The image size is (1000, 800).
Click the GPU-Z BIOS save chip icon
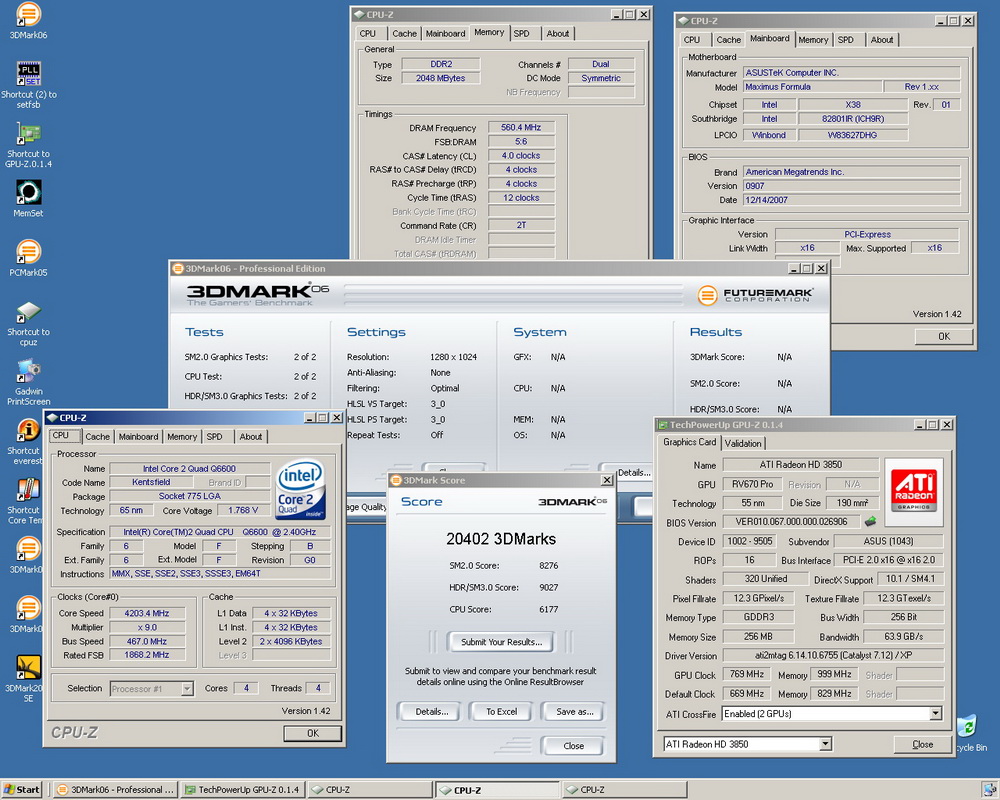tap(870, 522)
